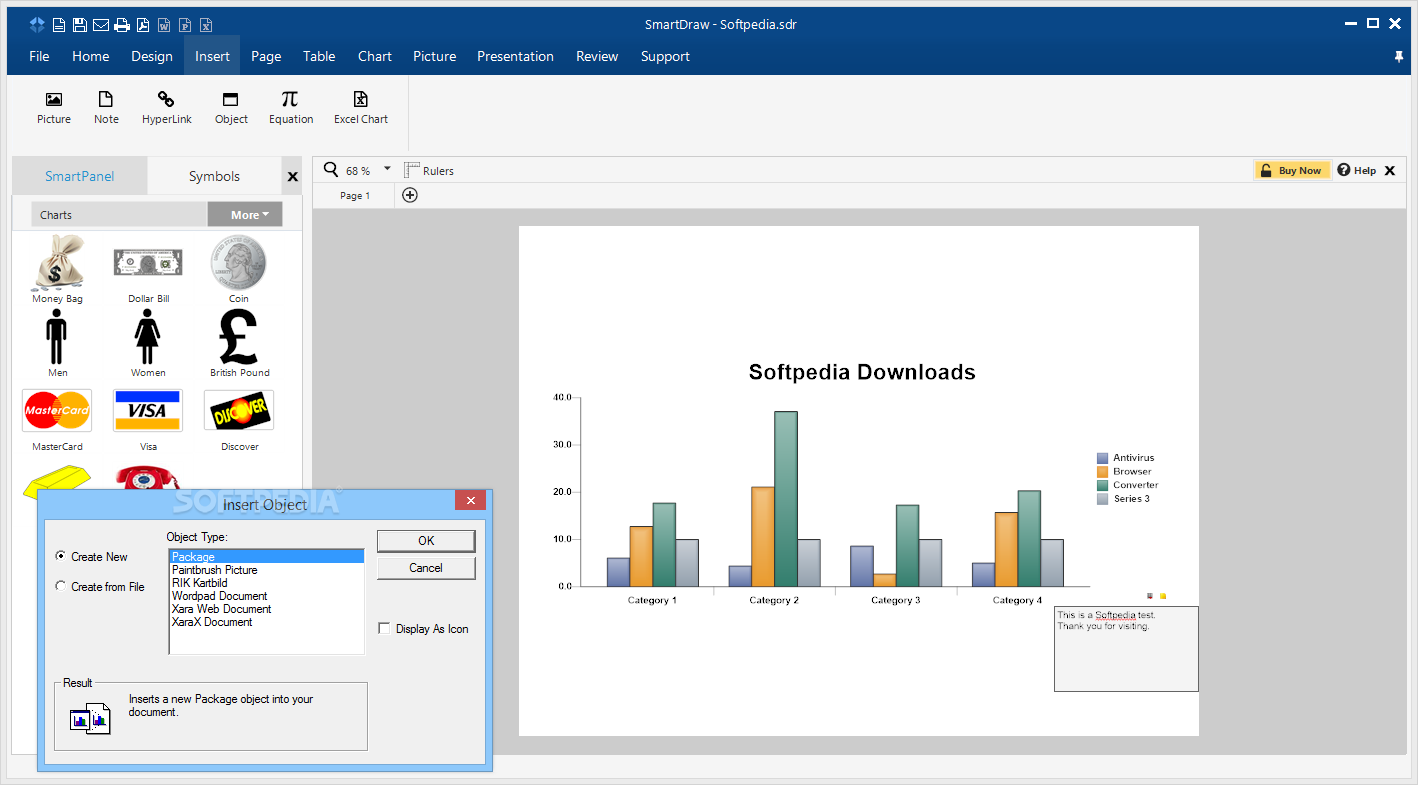Add a new page with plus icon
This screenshot has height=785, width=1418.
(410, 195)
